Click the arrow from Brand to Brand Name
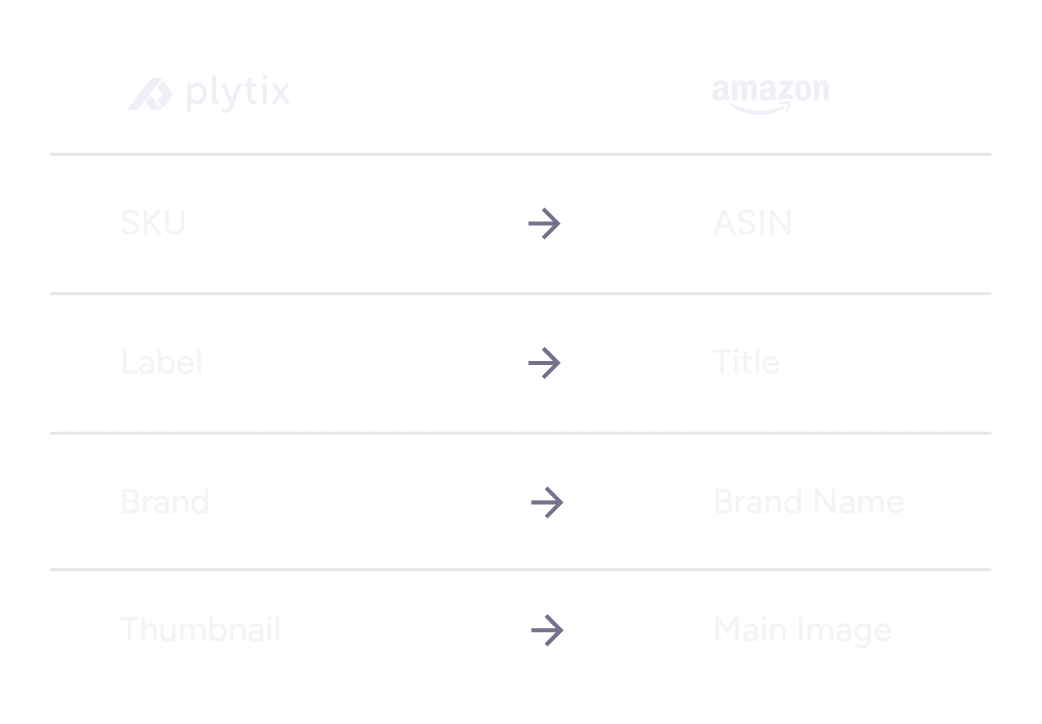The image size is (1042, 724). 546,502
